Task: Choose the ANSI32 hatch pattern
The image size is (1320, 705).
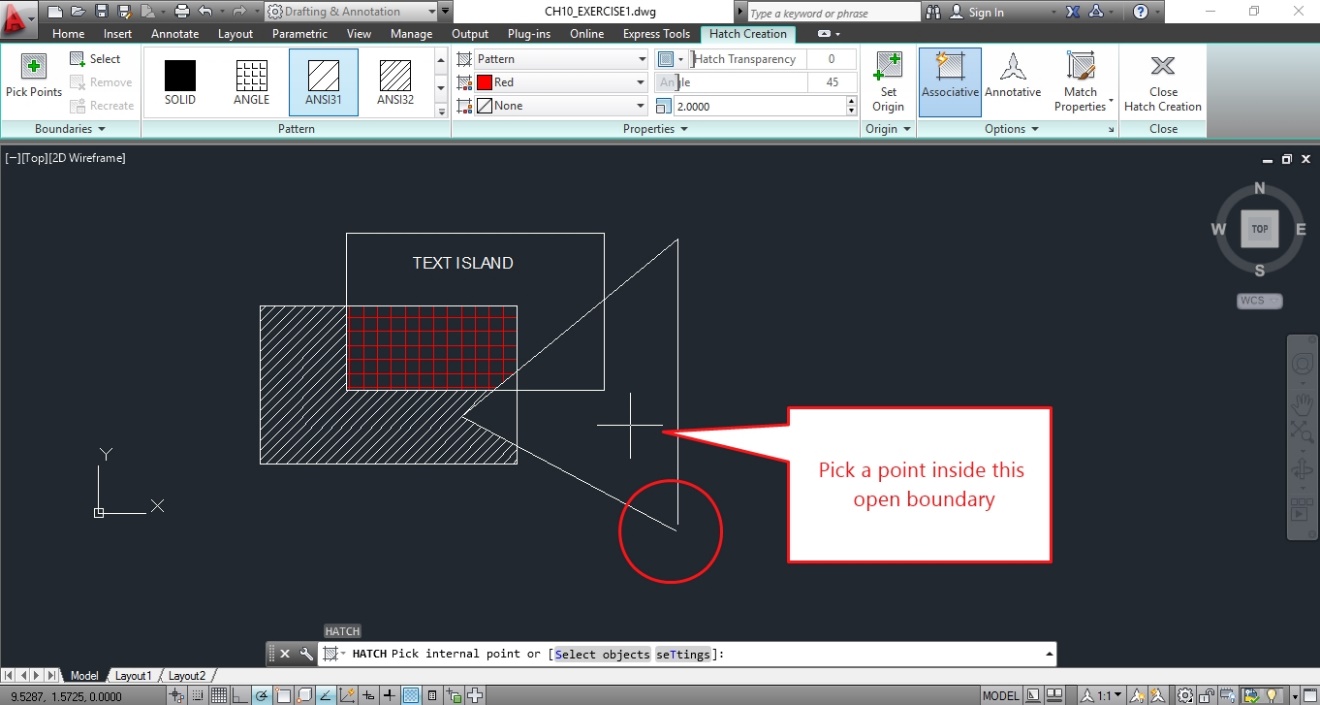Action: [394, 80]
